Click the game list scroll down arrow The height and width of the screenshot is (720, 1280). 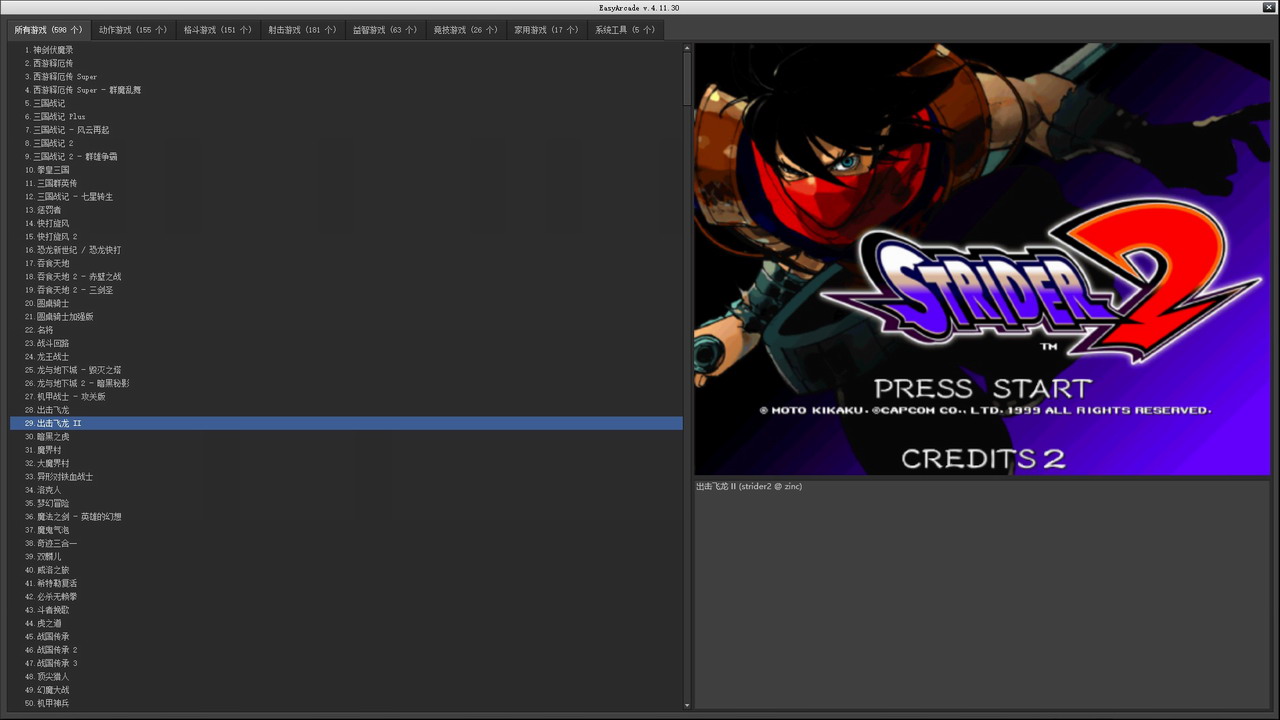pos(687,705)
